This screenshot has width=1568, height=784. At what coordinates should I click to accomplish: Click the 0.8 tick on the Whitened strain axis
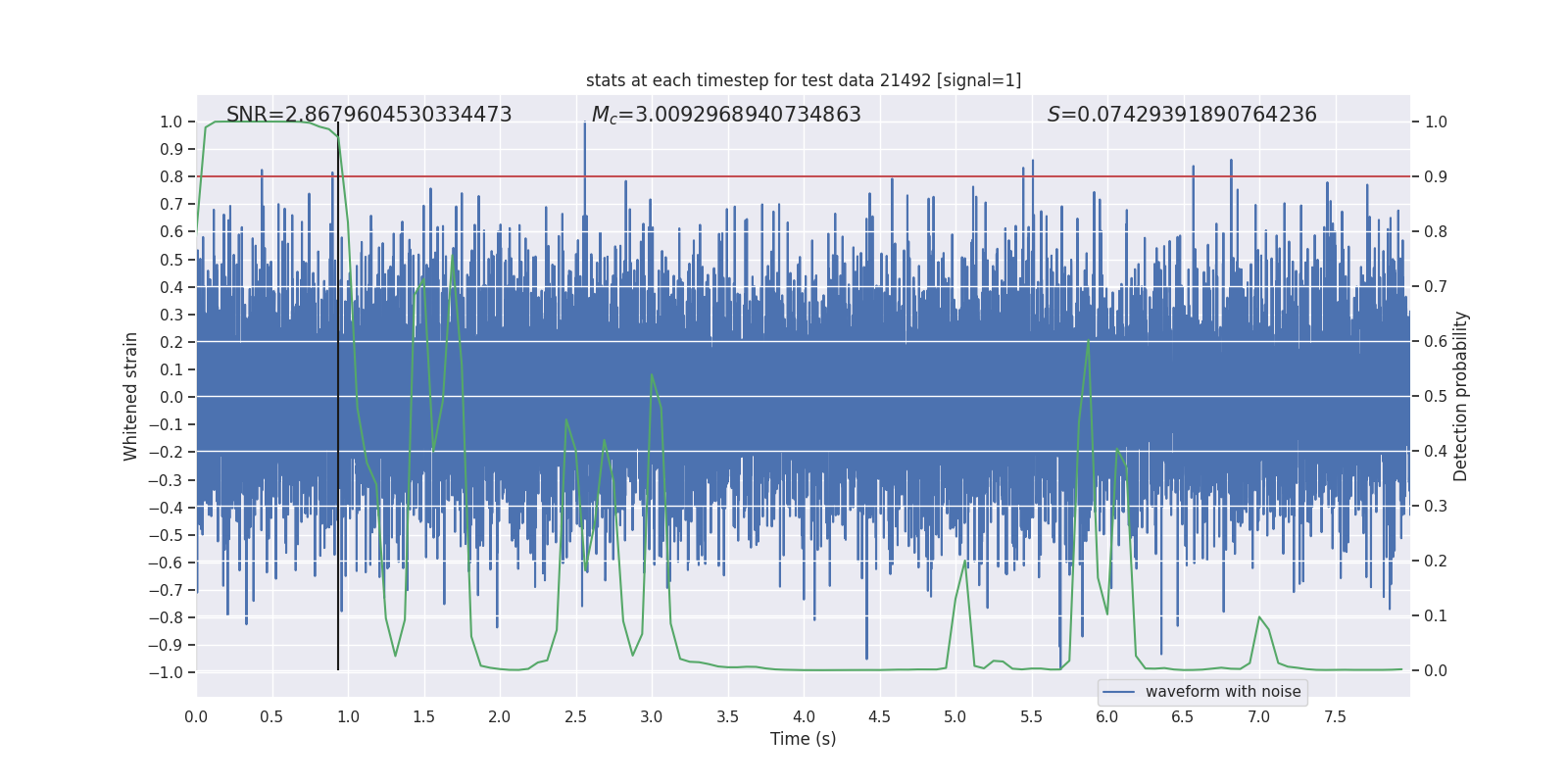171,176
